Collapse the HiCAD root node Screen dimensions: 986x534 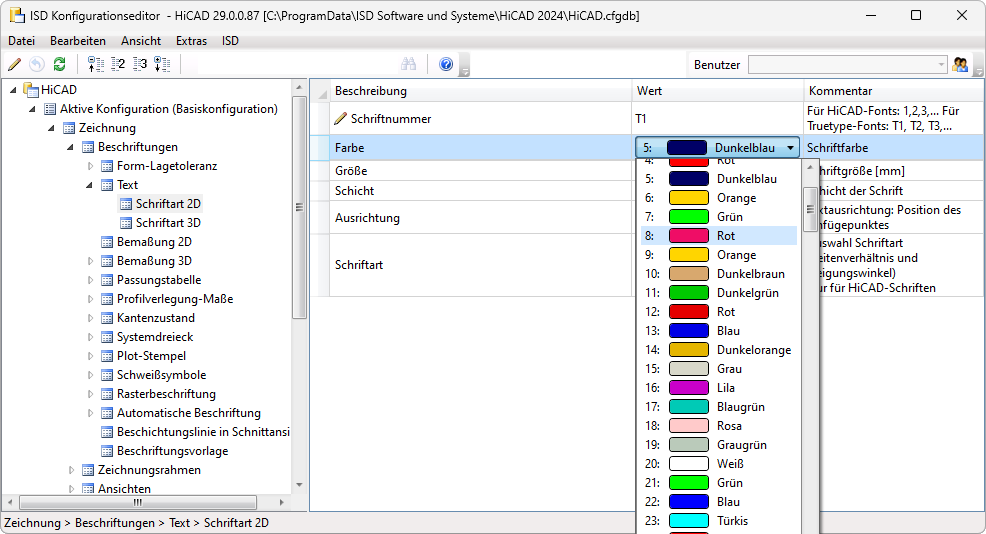[13, 90]
